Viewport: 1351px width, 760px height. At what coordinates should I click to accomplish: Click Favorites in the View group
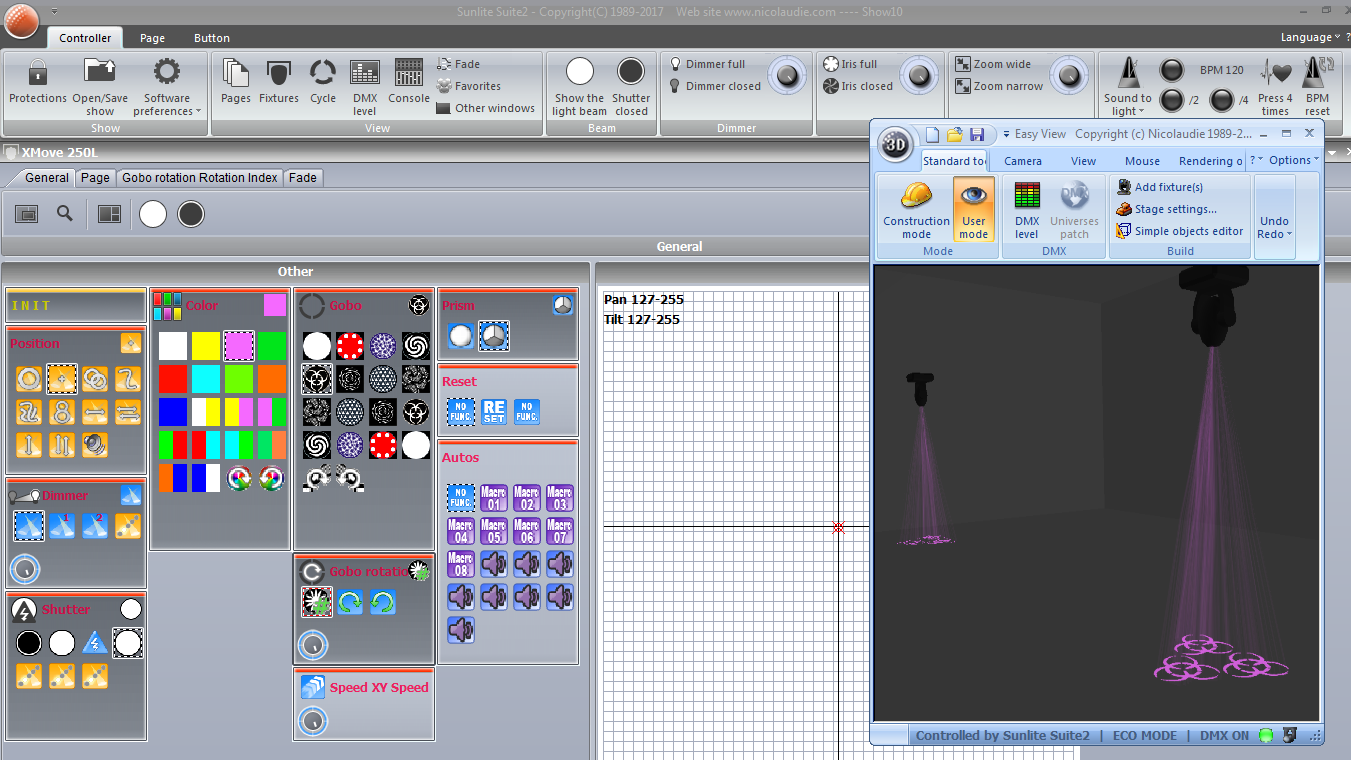click(x=469, y=86)
